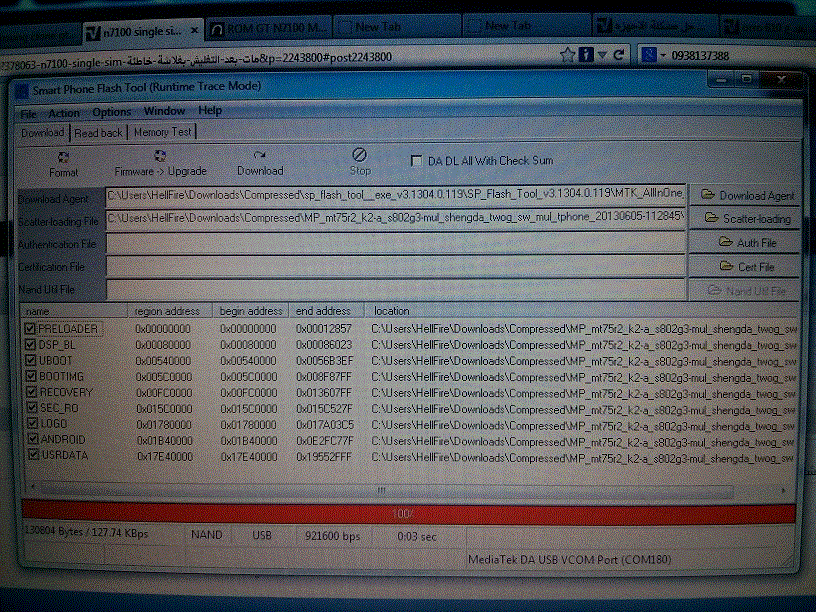Screen dimensions: 816x612
Task: Sort by region address column header
Action: [x=170, y=311]
